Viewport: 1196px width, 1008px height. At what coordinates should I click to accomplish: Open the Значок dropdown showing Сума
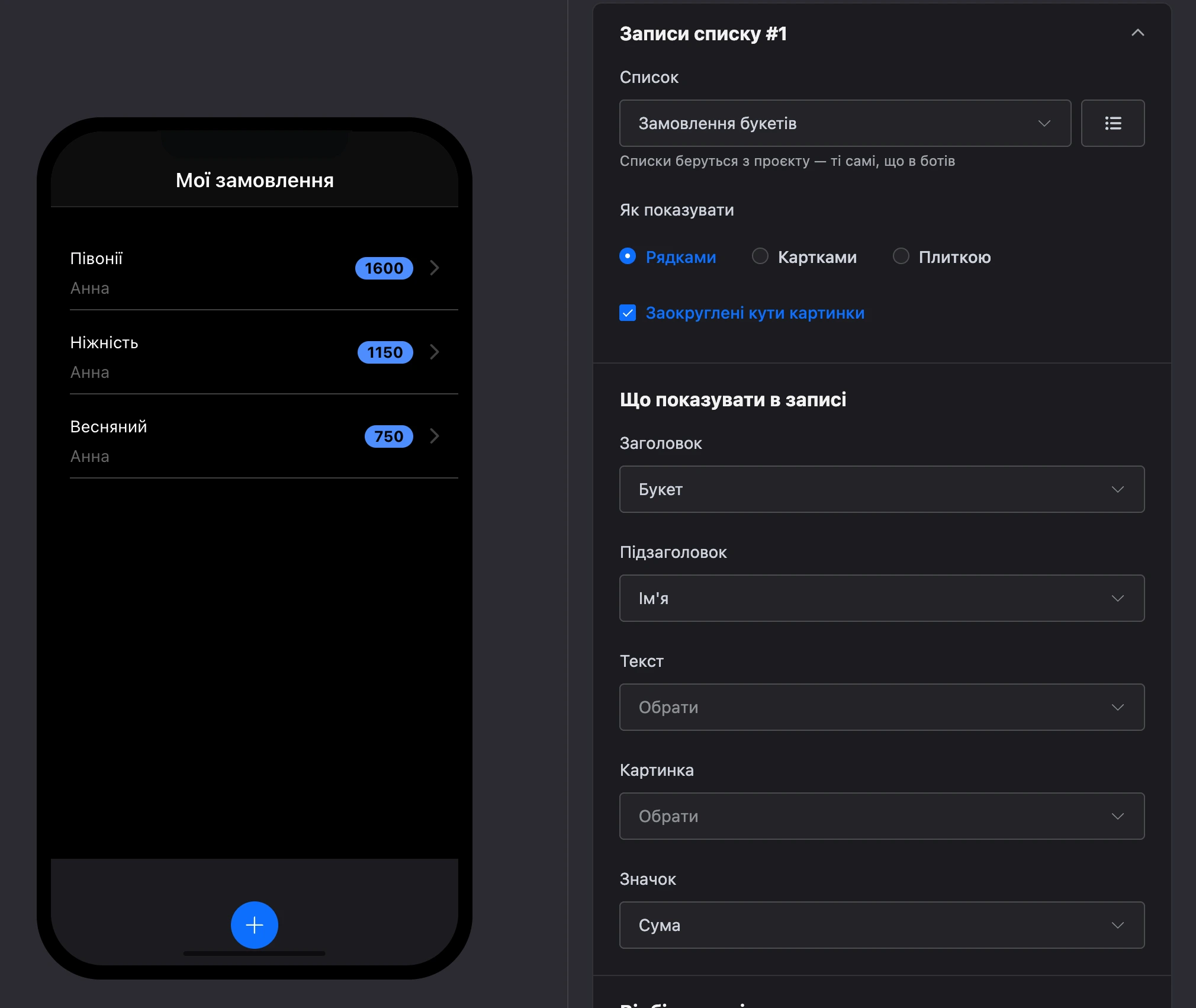tap(882, 925)
